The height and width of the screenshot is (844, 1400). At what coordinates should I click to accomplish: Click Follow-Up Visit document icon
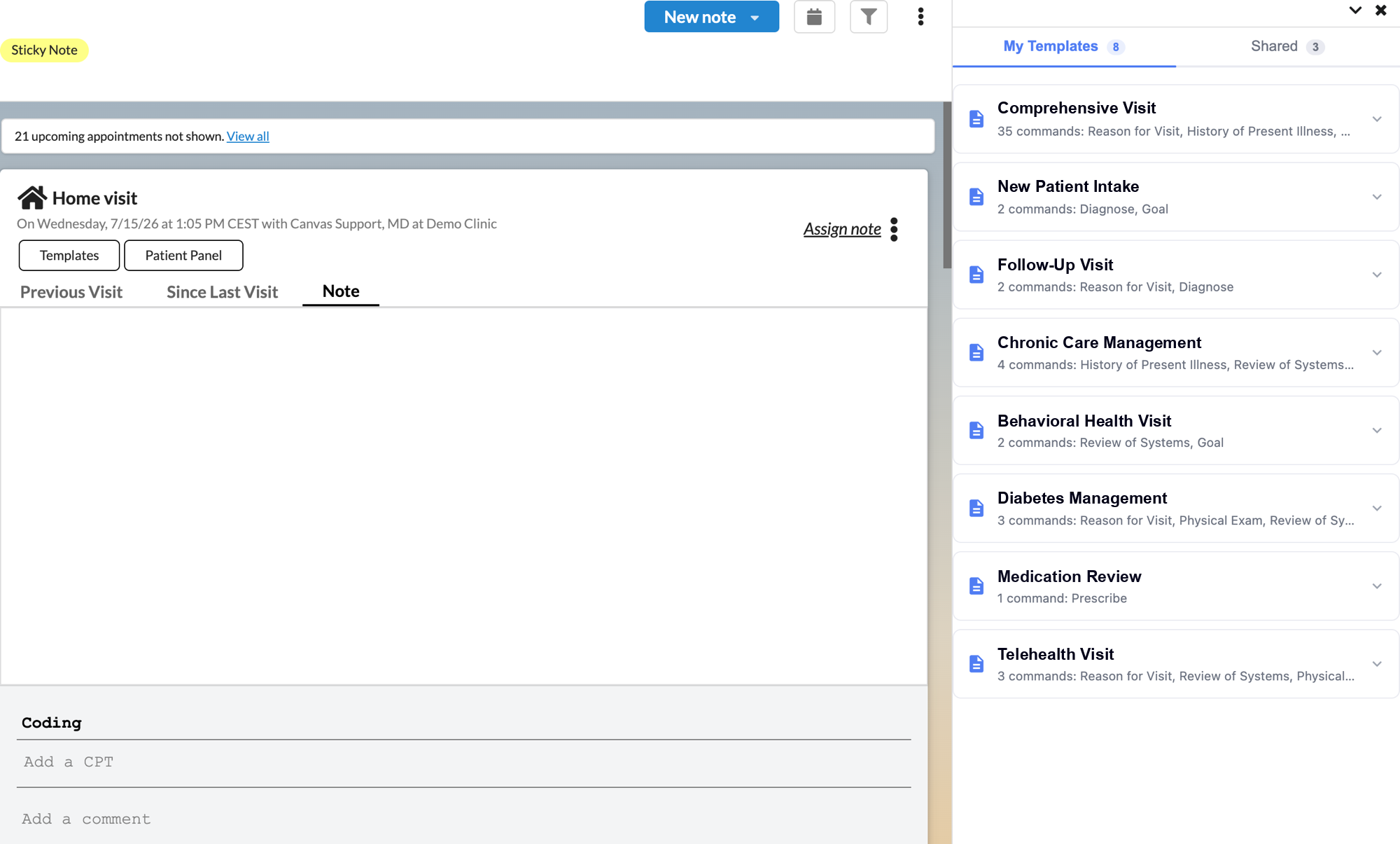coord(976,275)
